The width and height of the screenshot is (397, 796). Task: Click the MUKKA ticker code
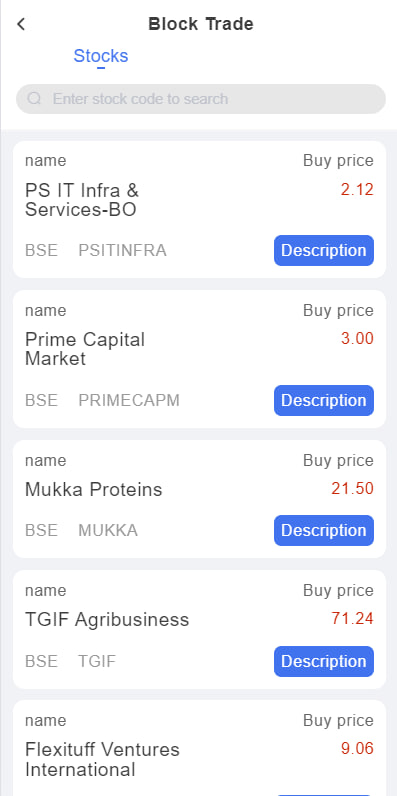[108, 530]
